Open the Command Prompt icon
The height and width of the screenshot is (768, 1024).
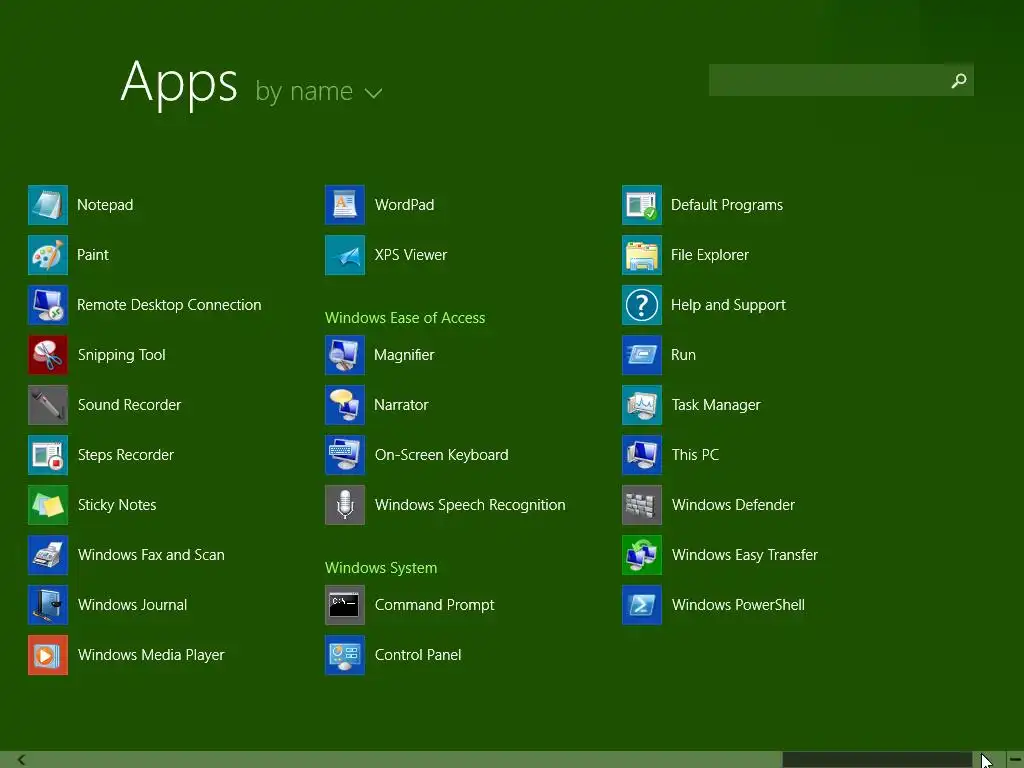coord(345,605)
